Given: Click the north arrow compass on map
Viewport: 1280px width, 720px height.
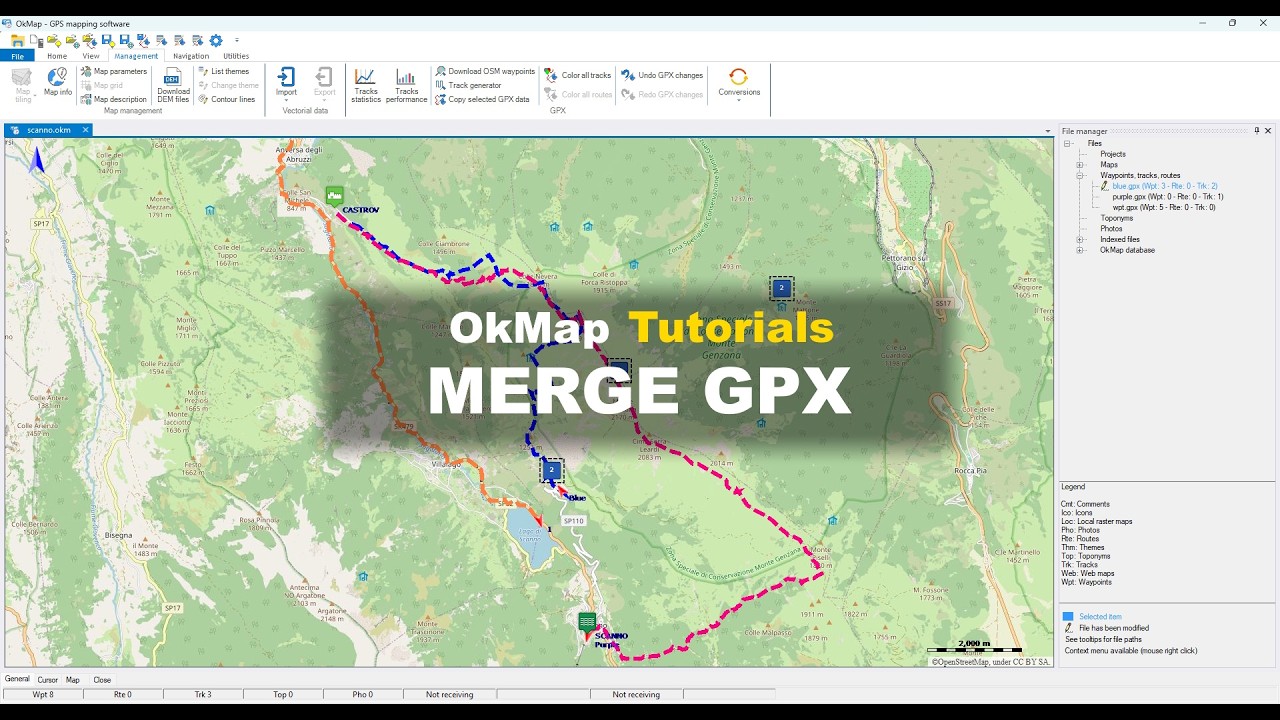Looking at the screenshot, I should tap(38, 160).
